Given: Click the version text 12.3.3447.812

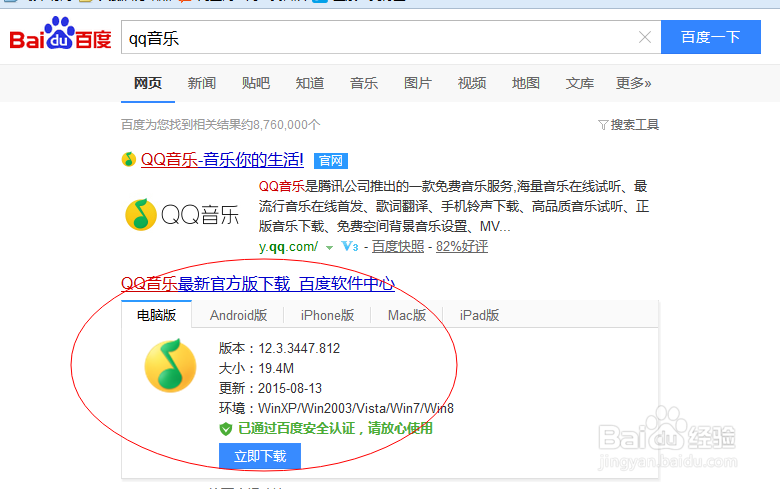Looking at the screenshot, I should pyautogui.click(x=299, y=348).
